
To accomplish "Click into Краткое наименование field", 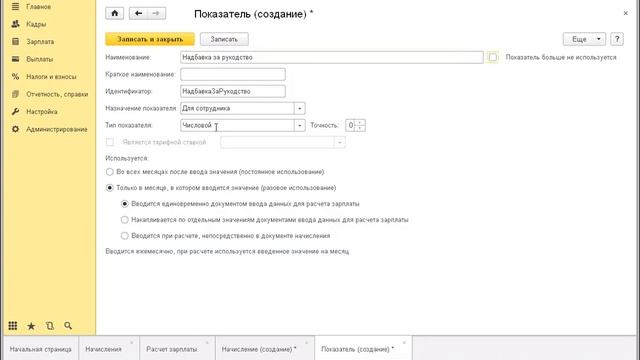I will [233, 74].
